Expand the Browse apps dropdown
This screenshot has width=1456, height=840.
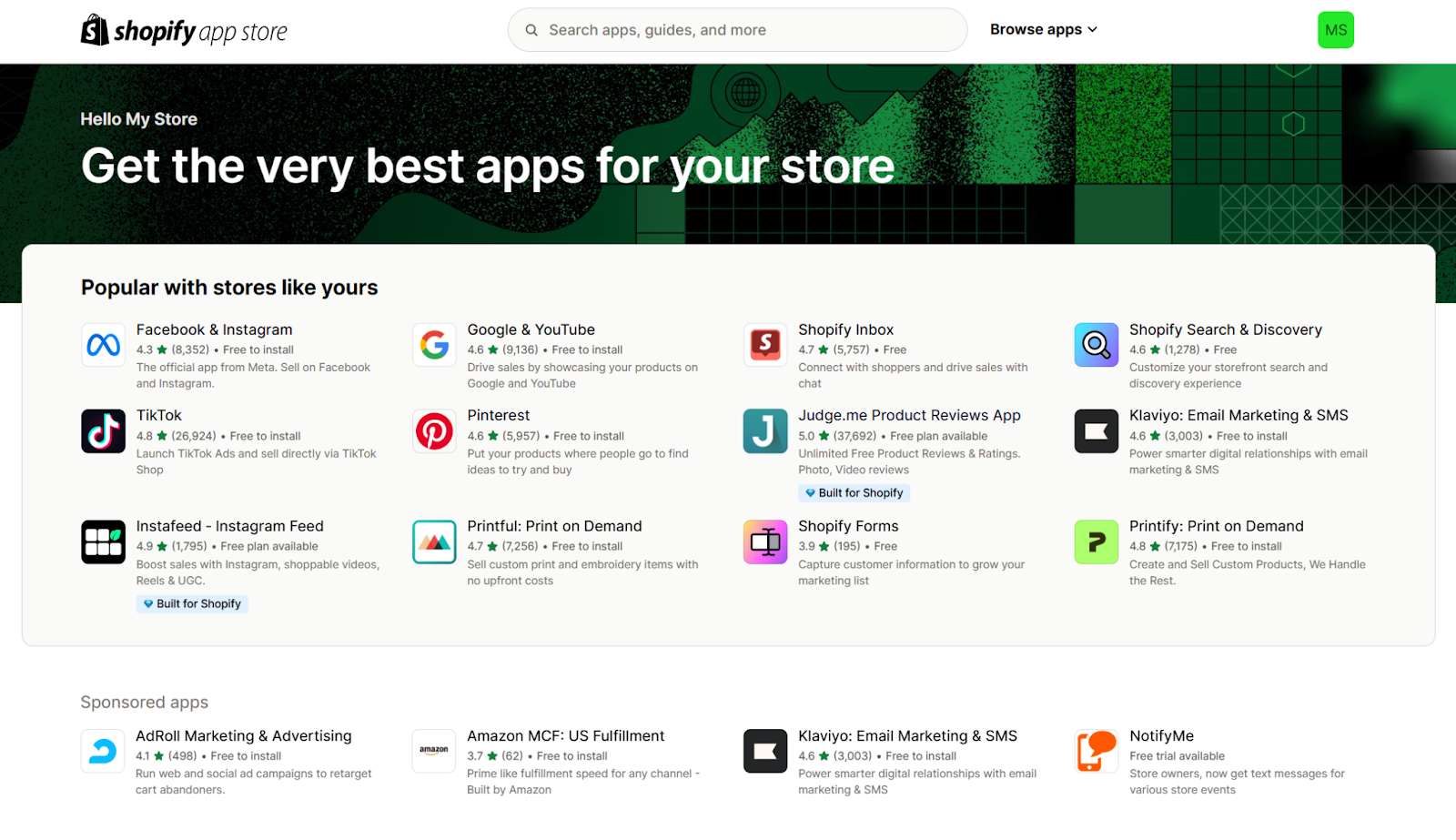click(1043, 29)
